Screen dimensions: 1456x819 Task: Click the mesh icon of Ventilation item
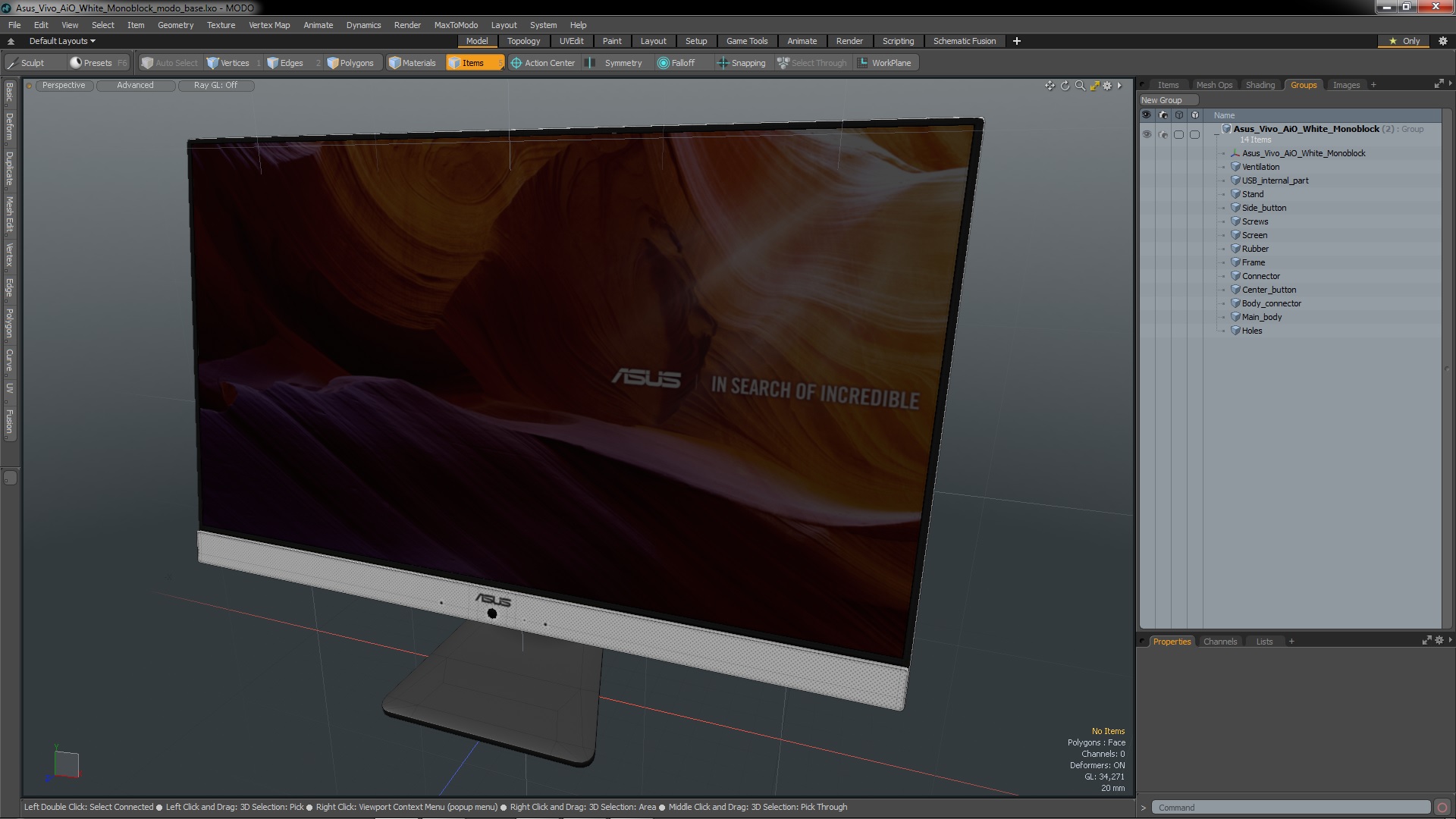pos(1235,167)
